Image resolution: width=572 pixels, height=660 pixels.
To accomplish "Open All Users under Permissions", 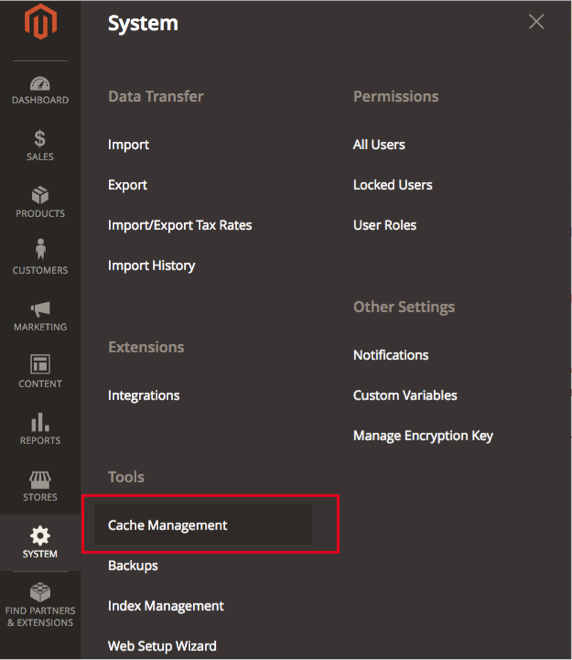I will 379,145.
